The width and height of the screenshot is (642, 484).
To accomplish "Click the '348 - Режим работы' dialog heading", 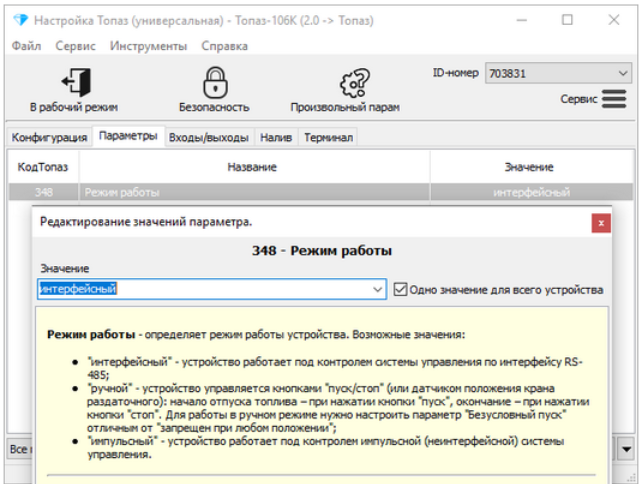I will (x=322, y=251).
